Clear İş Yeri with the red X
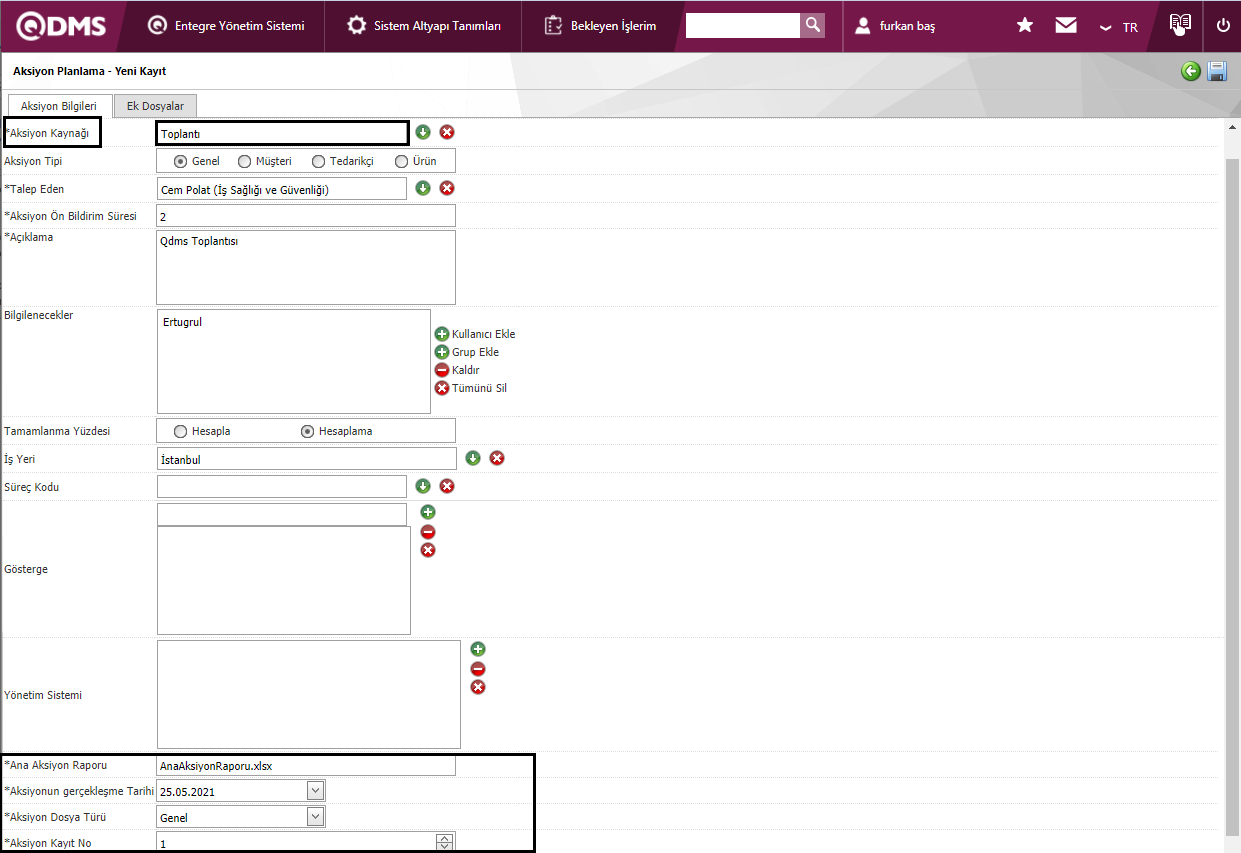This screenshot has height=853, width=1241. point(497,458)
